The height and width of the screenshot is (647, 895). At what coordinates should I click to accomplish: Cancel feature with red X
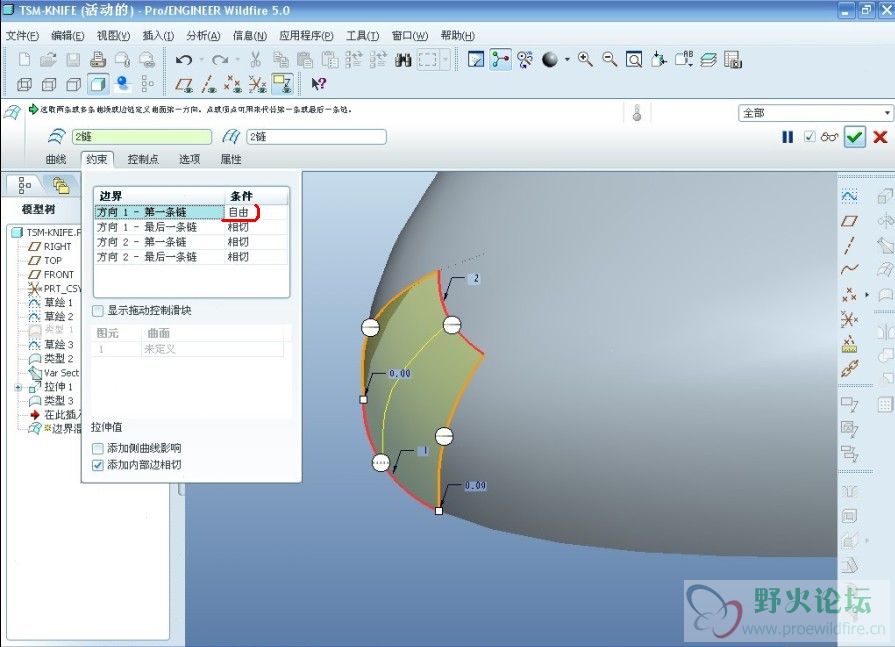880,137
